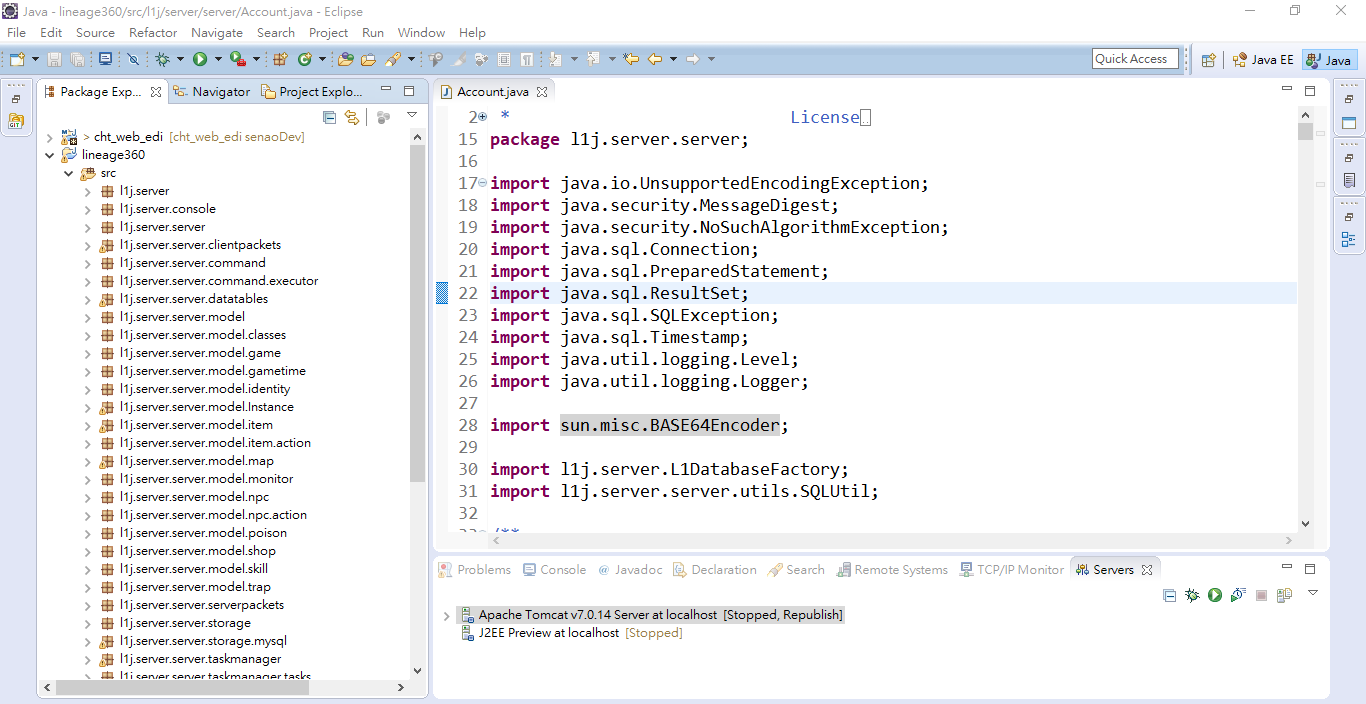The height and width of the screenshot is (704, 1366).
Task: Click the Open Type icon
Action: click(345, 59)
